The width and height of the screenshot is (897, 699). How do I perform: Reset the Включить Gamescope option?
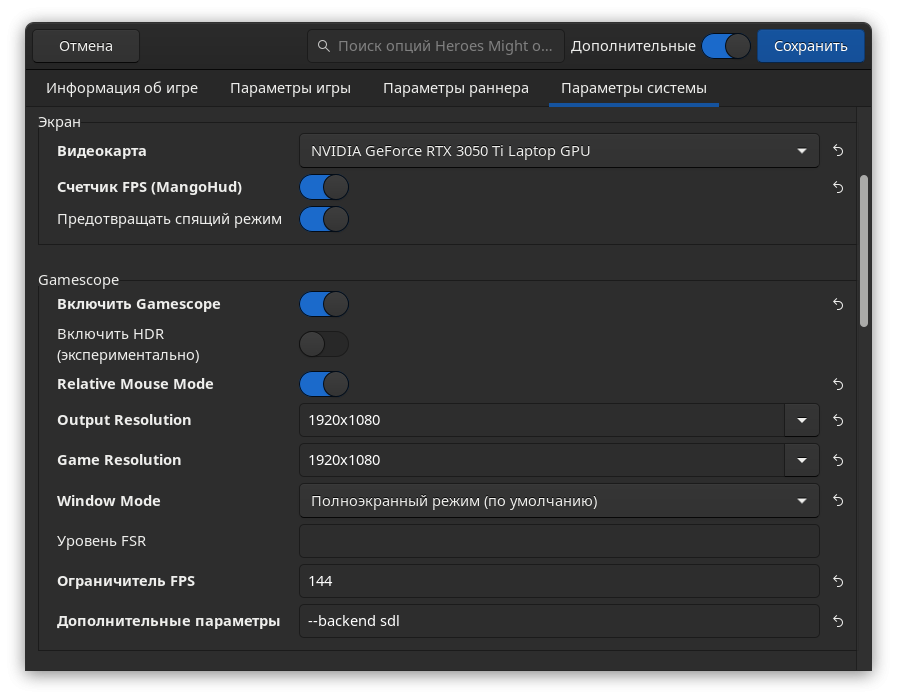click(838, 304)
